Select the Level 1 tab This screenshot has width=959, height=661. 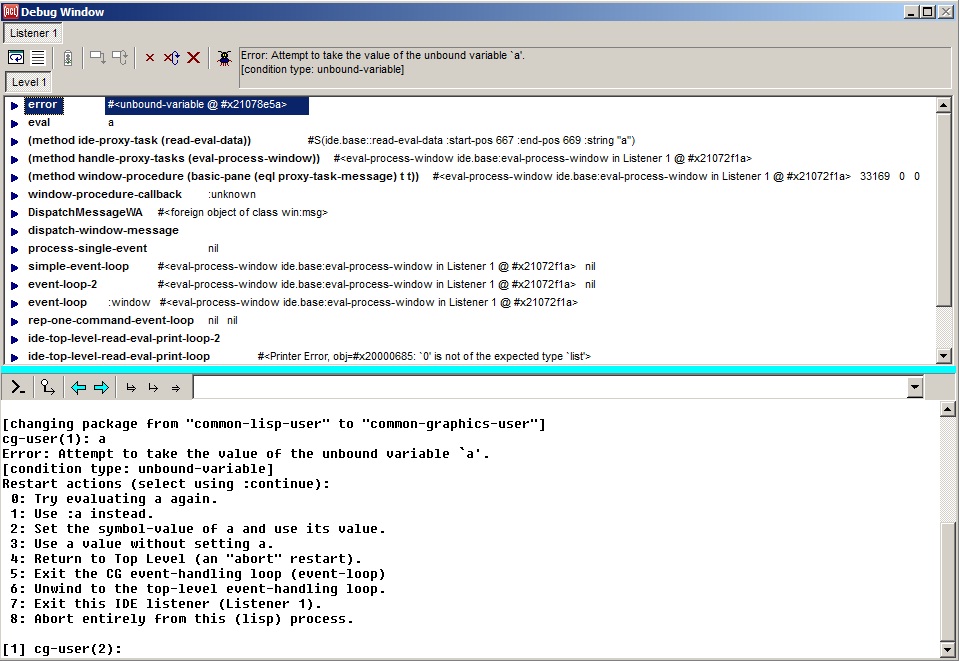pos(29,82)
